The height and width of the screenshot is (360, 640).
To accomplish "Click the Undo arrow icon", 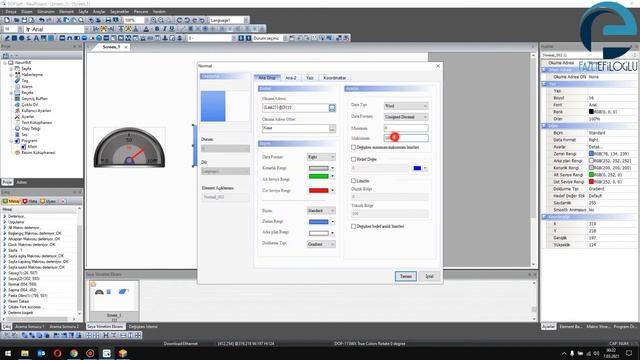I will pos(41,20).
